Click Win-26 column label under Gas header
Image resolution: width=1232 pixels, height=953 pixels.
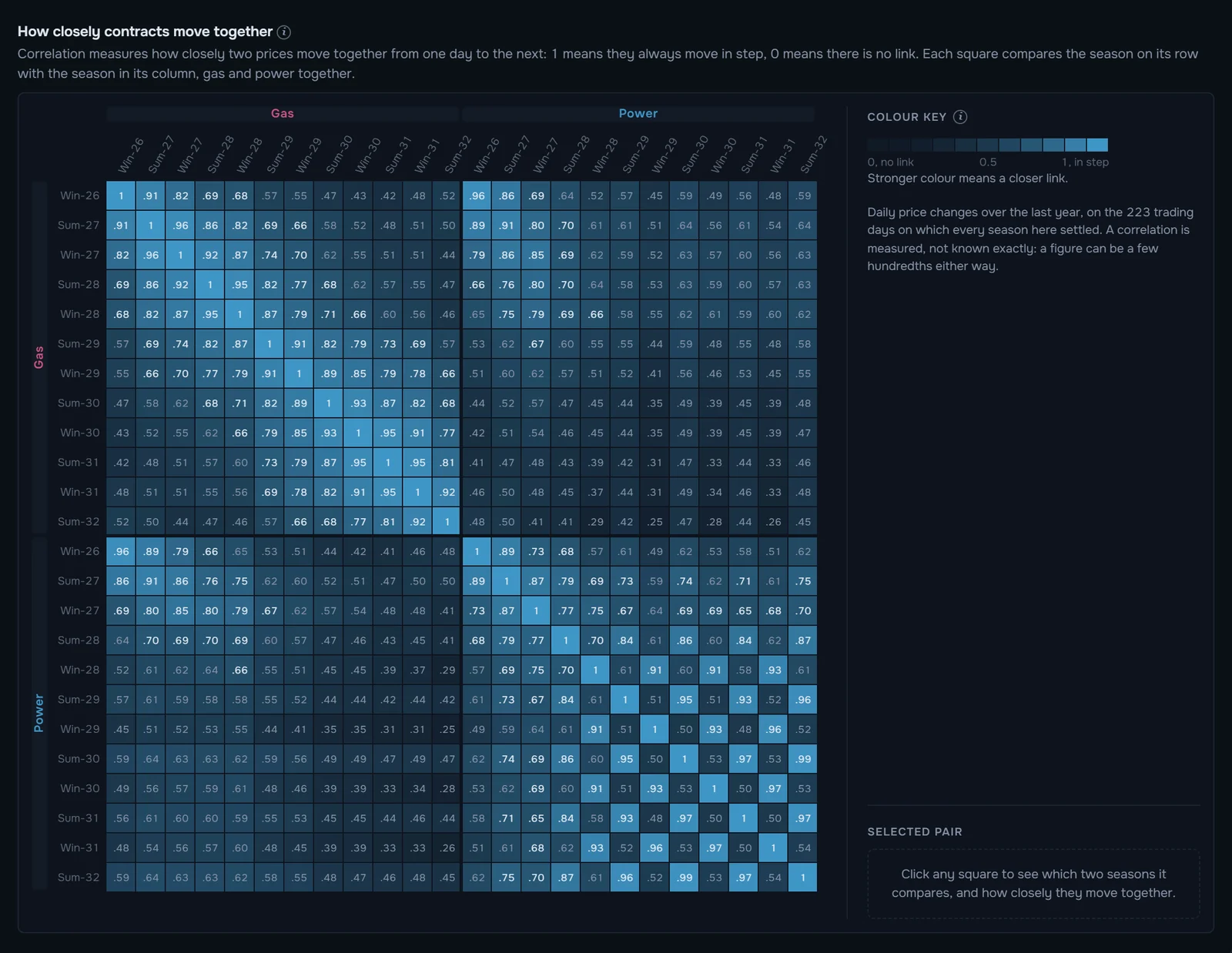point(130,155)
